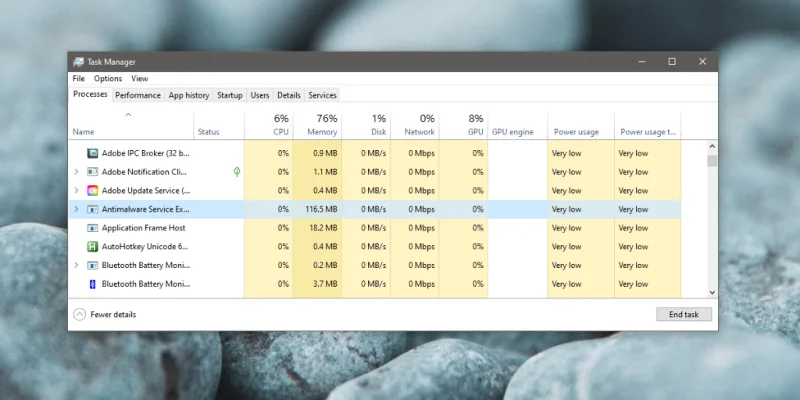
Task: Click the Fewer details link text
Action: click(x=113, y=315)
